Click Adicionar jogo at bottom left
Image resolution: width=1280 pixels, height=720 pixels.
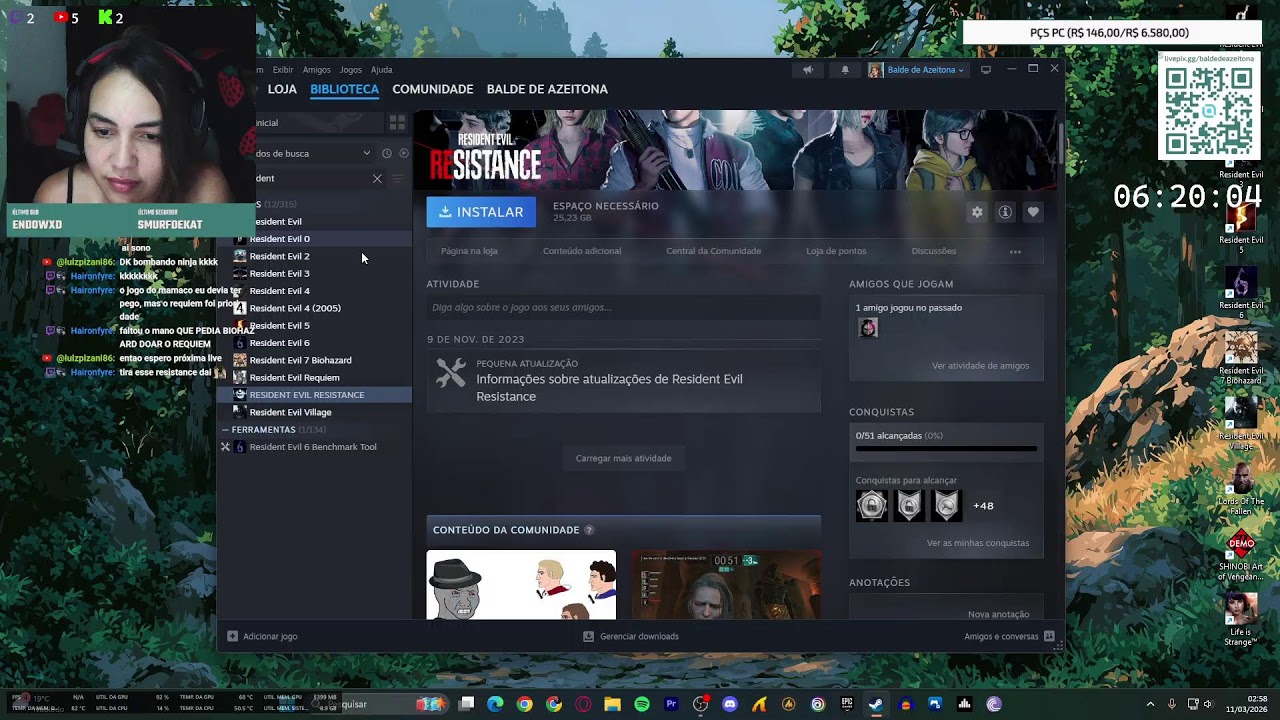coord(262,636)
